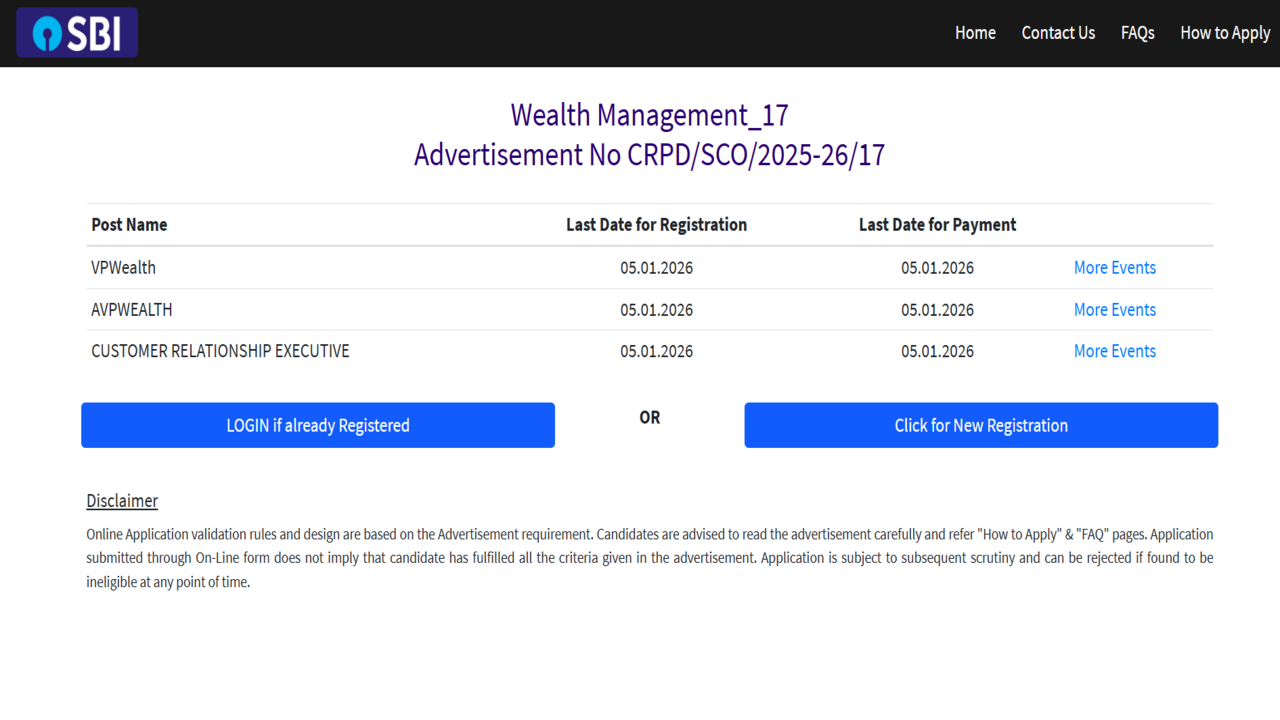This screenshot has width=1280, height=720.
Task: View More Events for AVPWEALTH post
Action: (1114, 310)
